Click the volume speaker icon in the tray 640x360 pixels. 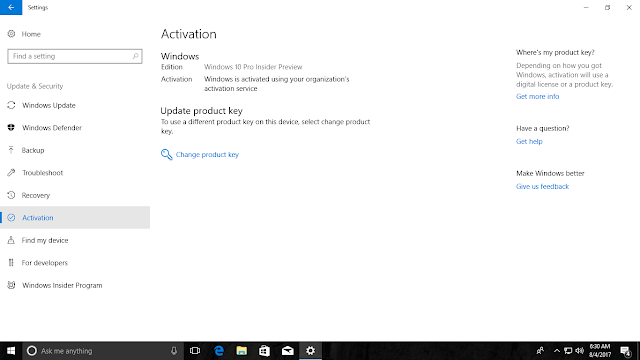point(580,351)
